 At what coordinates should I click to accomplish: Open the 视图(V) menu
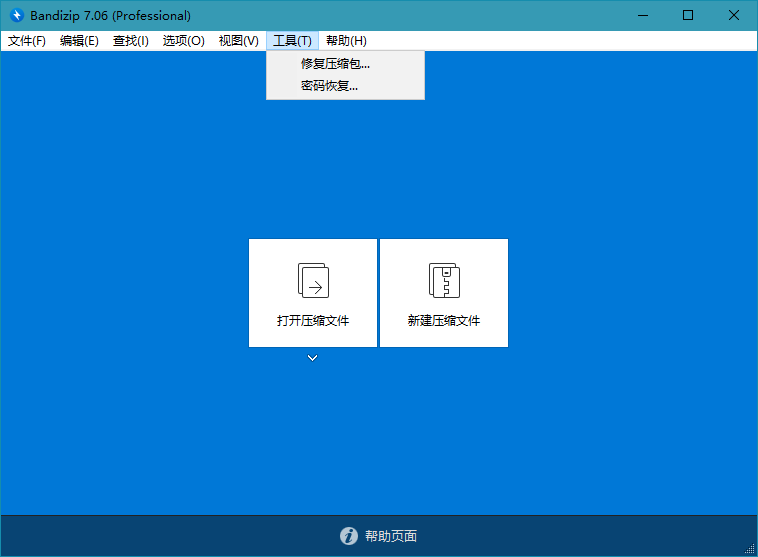point(238,41)
